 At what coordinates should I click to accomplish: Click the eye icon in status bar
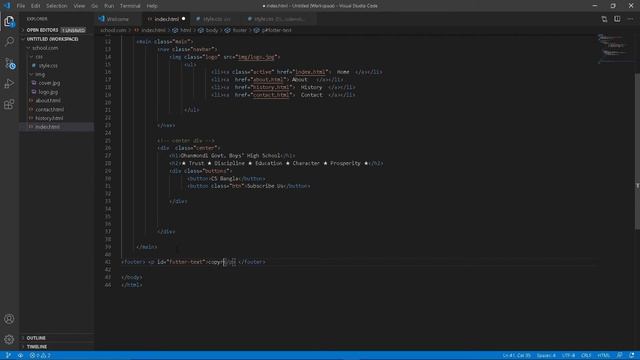[x=20, y=356]
